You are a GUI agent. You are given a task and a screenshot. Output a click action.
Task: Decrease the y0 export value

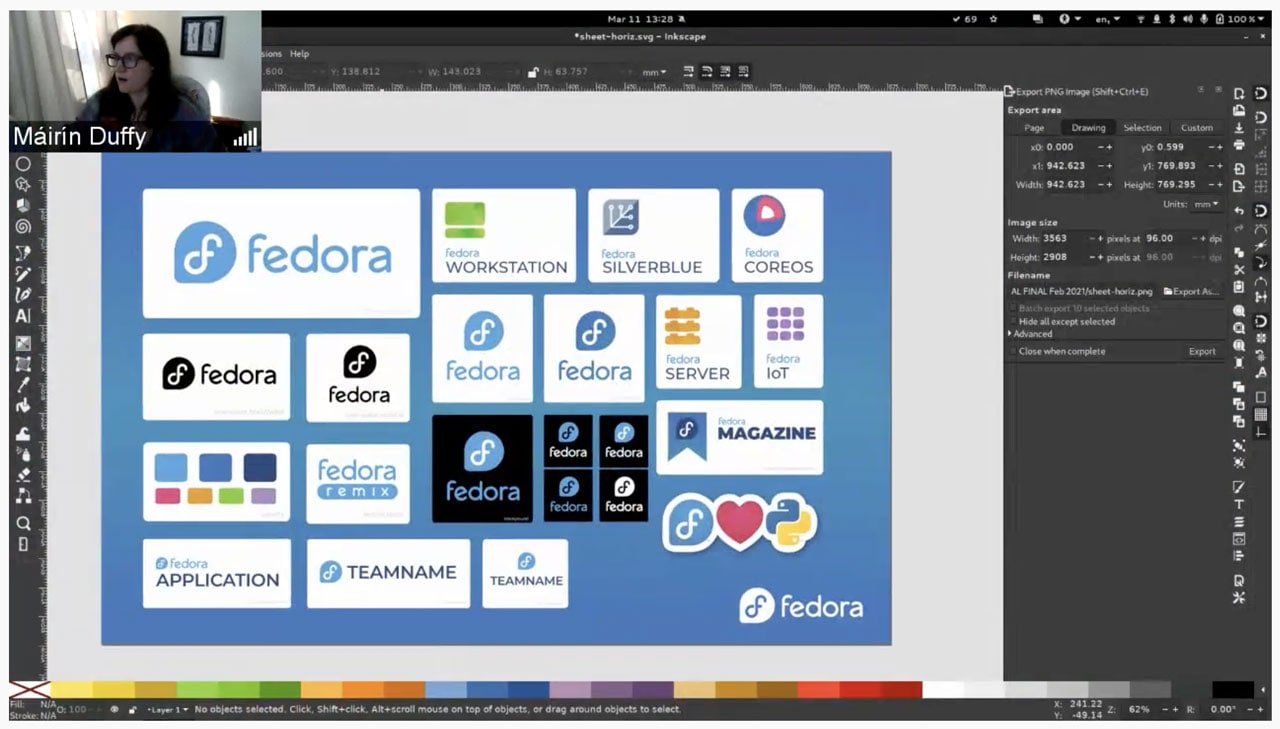pos(1210,147)
